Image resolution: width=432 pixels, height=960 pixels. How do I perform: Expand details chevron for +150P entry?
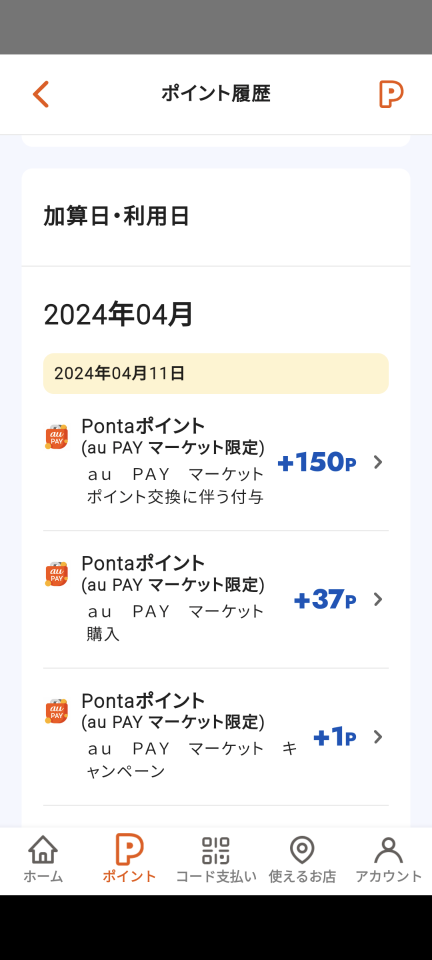(378, 462)
